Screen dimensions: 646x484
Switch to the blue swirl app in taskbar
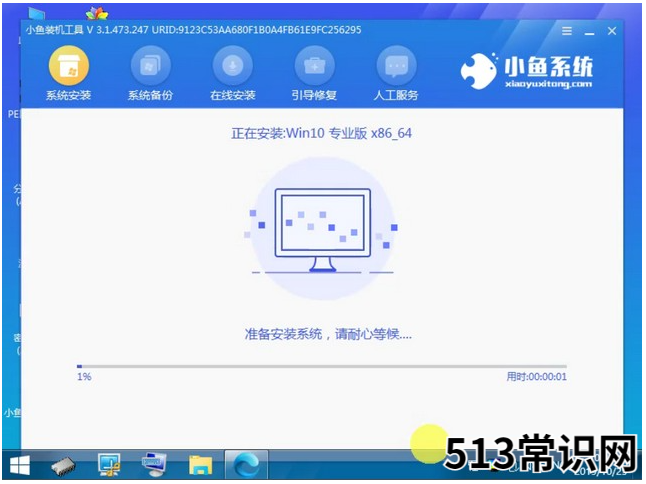coord(246,465)
